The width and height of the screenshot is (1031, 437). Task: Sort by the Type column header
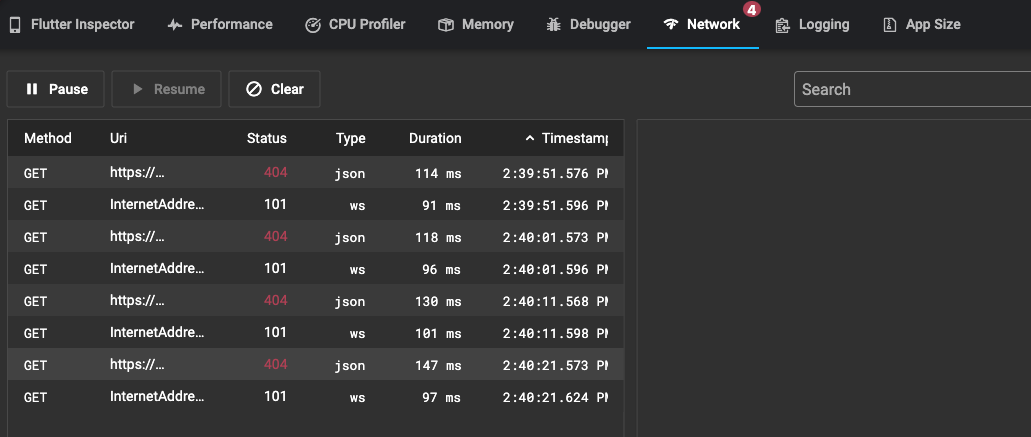coord(350,139)
